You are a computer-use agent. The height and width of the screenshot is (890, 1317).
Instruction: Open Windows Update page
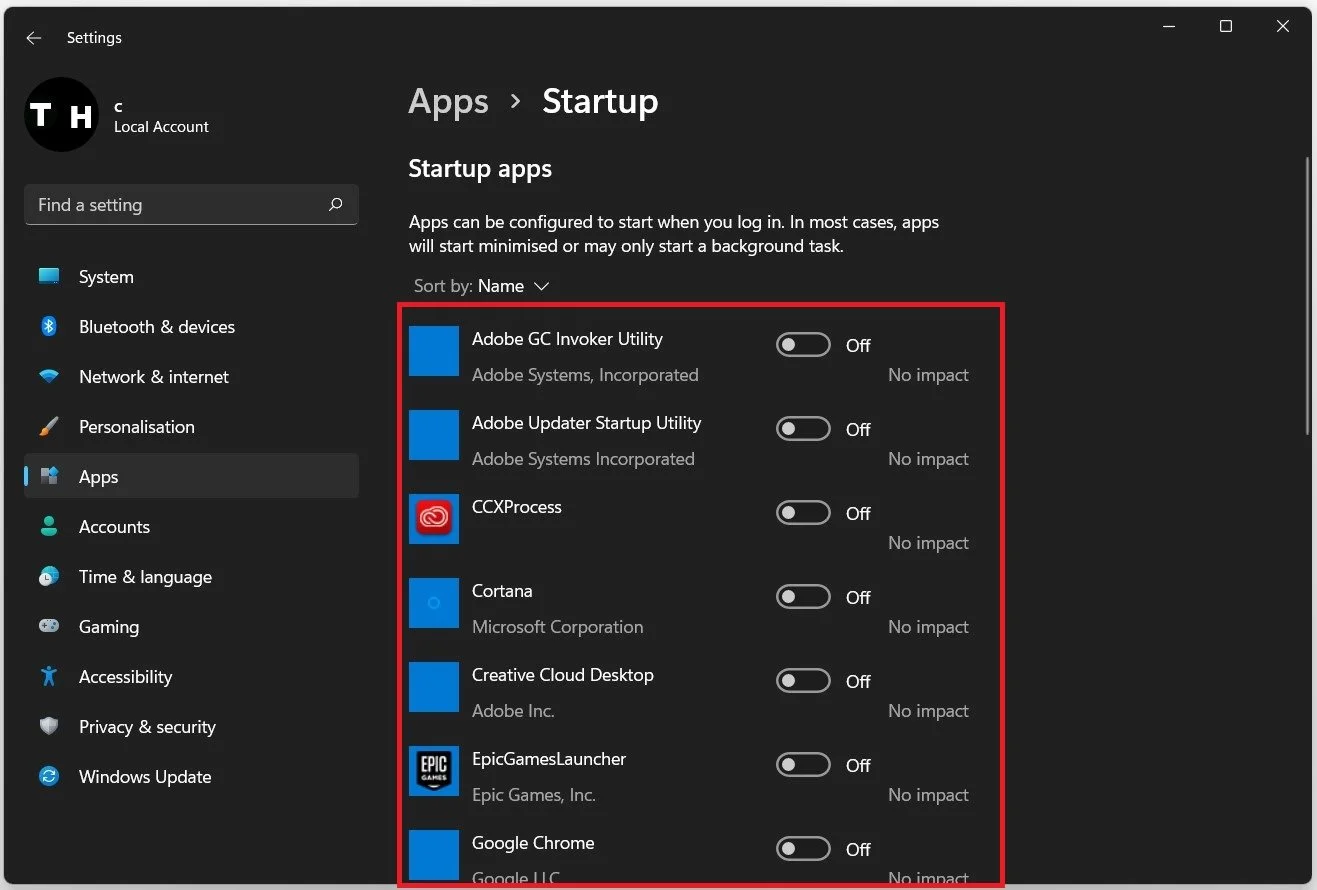191,777
